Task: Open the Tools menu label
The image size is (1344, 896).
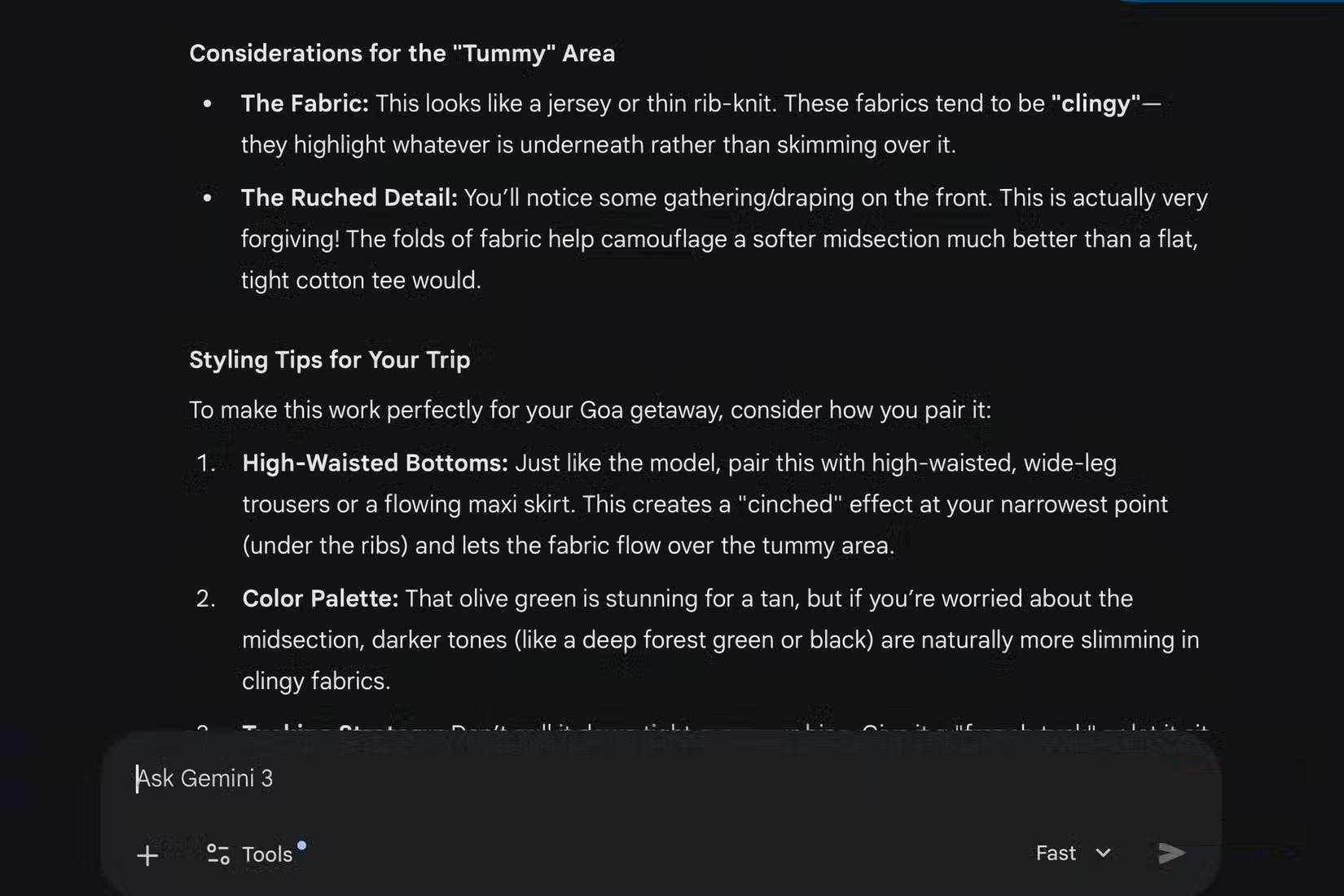Action: click(x=267, y=854)
